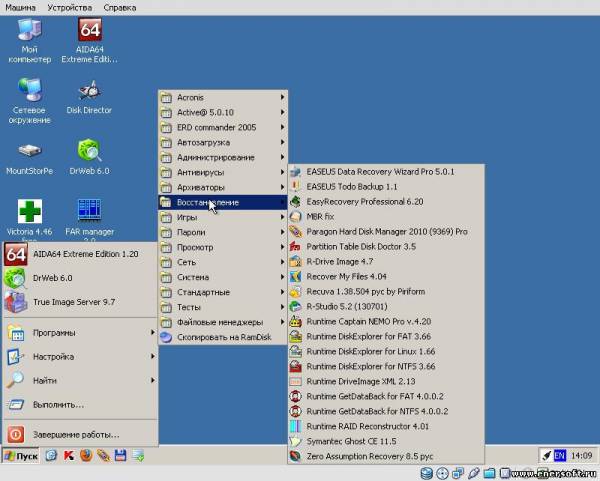The height and width of the screenshot is (481, 600).
Task: Expand the Архиваторы submenu
Action: pyautogui.click(x=223, y=188)
